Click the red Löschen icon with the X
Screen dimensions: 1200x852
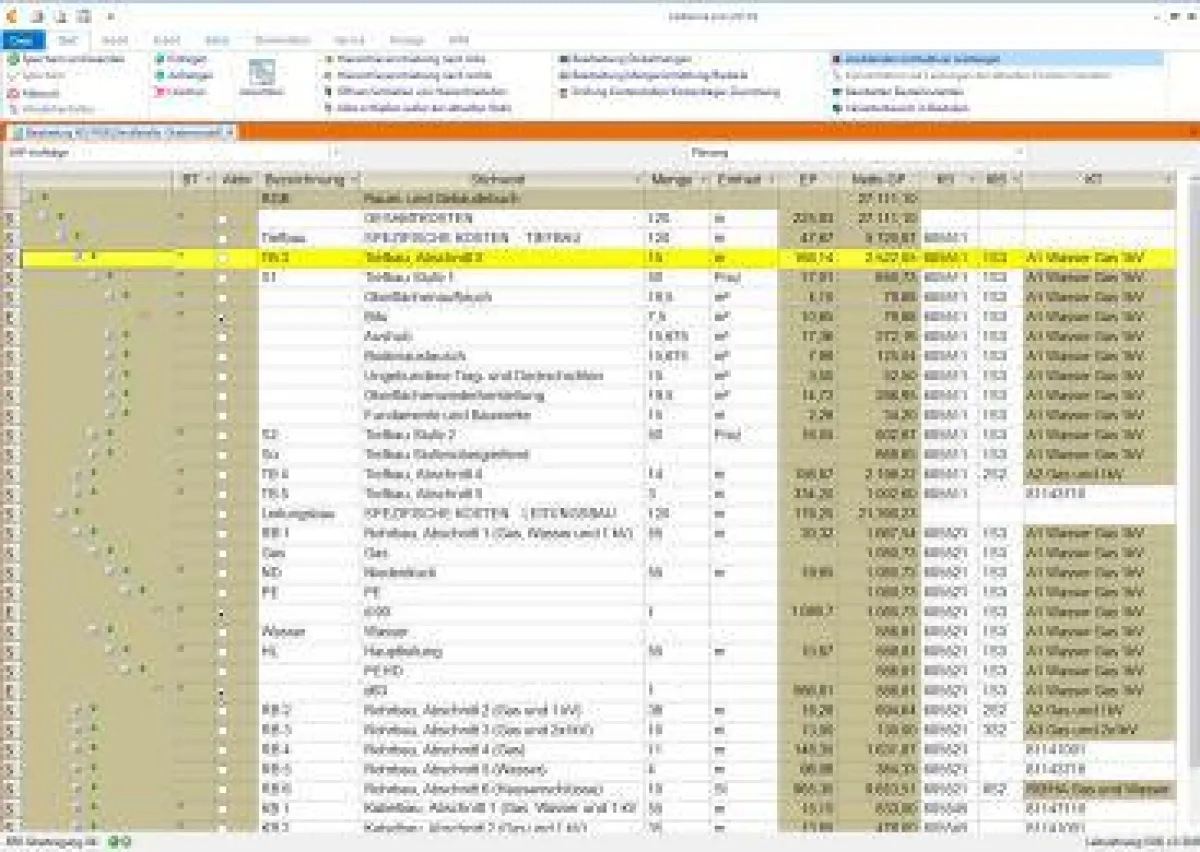tap(158, 91)
